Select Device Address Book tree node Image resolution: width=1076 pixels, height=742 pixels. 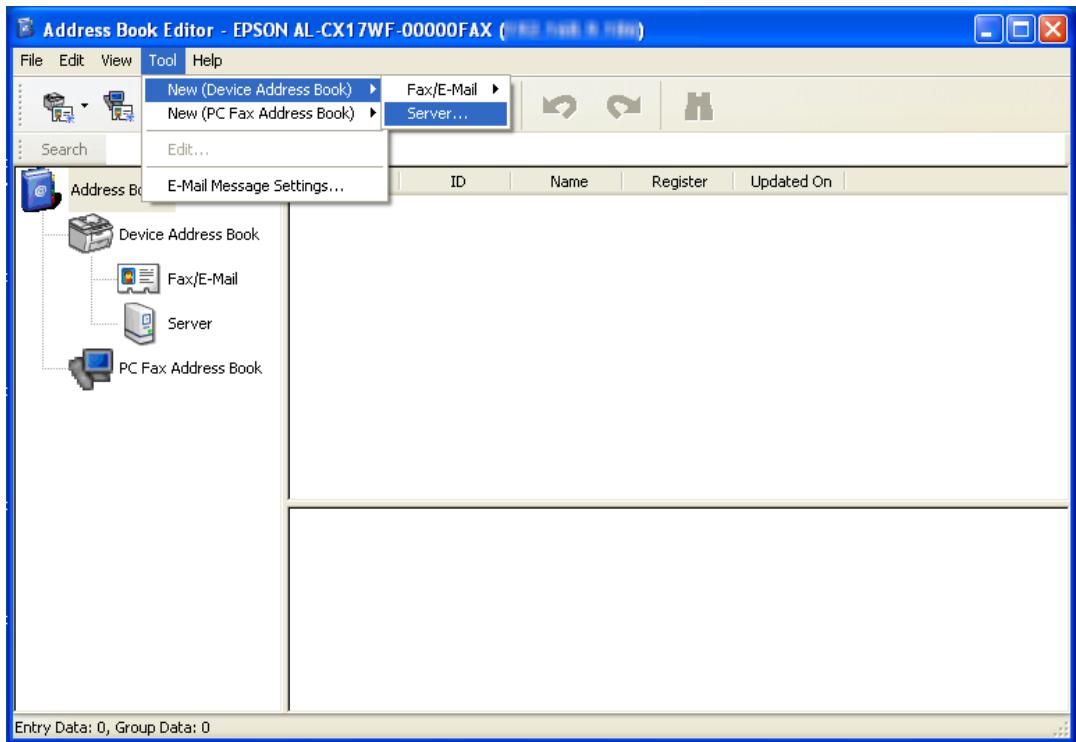coord(189,235)
